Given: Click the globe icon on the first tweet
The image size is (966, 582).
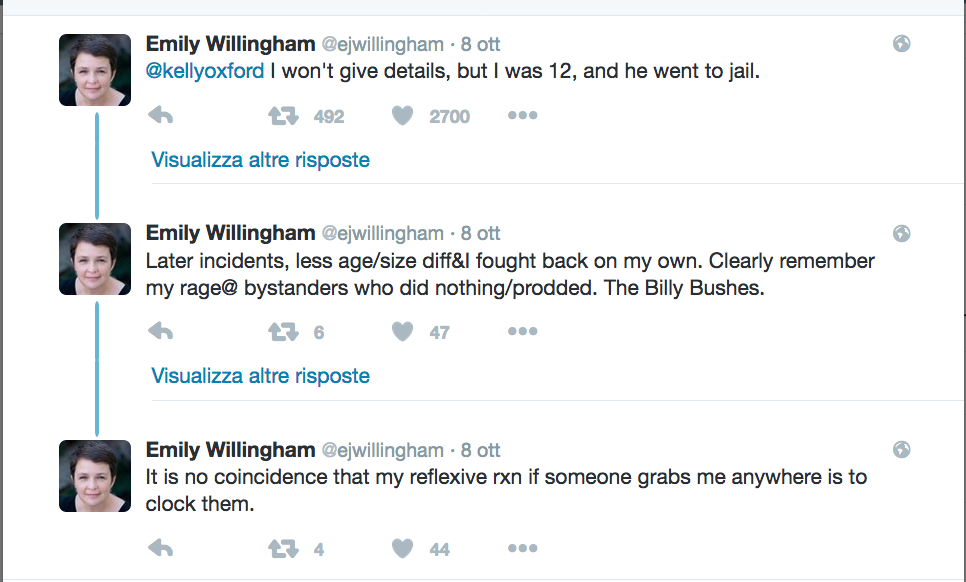Looking at the screenshot, I should point(901,44).
